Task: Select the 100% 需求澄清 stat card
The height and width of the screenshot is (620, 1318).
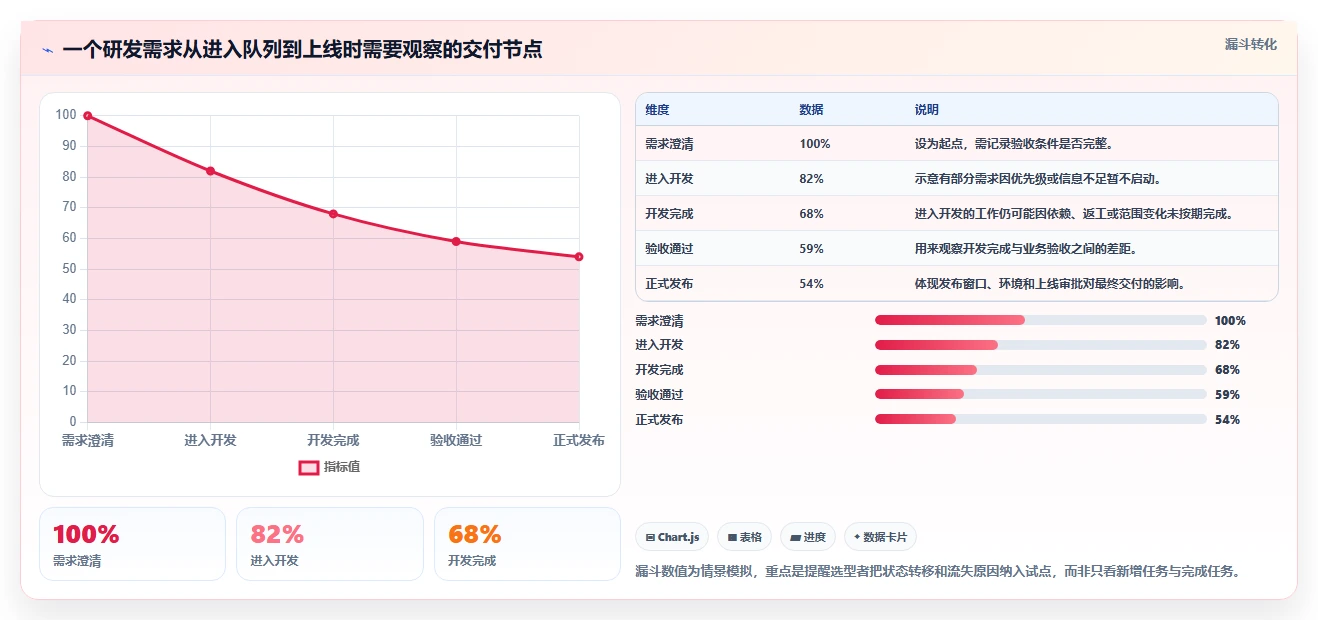Action: point(132,544)
